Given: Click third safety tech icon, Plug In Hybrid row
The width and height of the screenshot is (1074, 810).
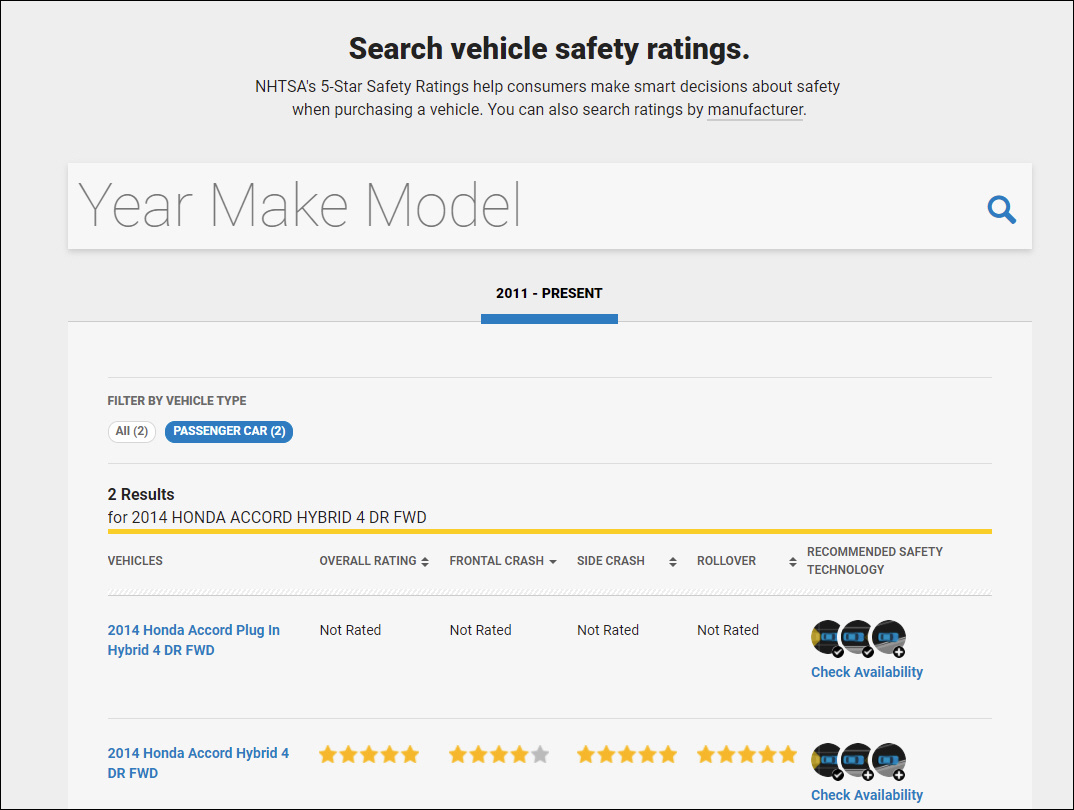Looking at the screenshot, I should click(x=890, y=638).
